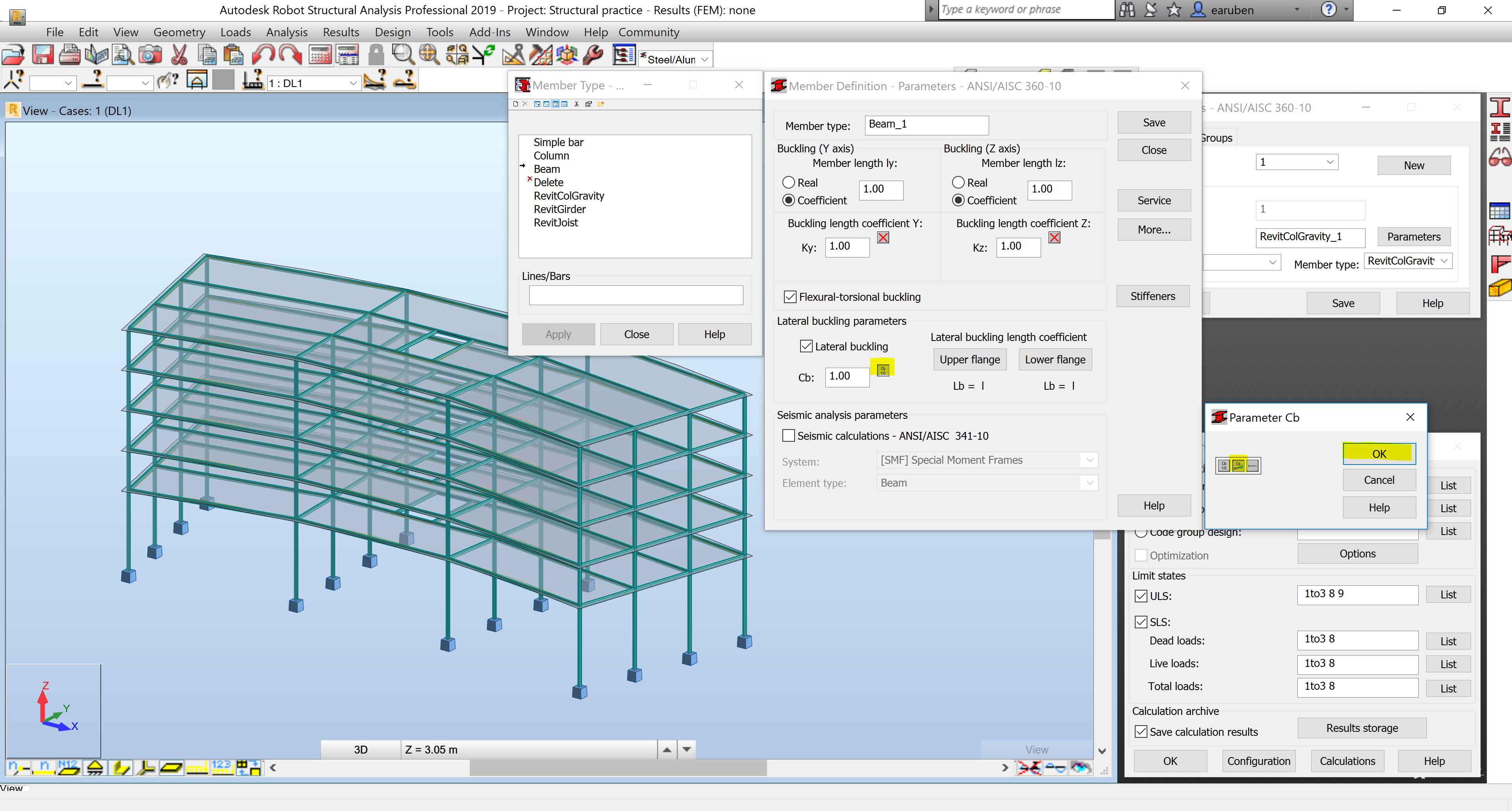Image resolution: width=1512 pixels, height=811 pixels.
Task: Click the Save floppy disk icon
Action: (42, 55)
